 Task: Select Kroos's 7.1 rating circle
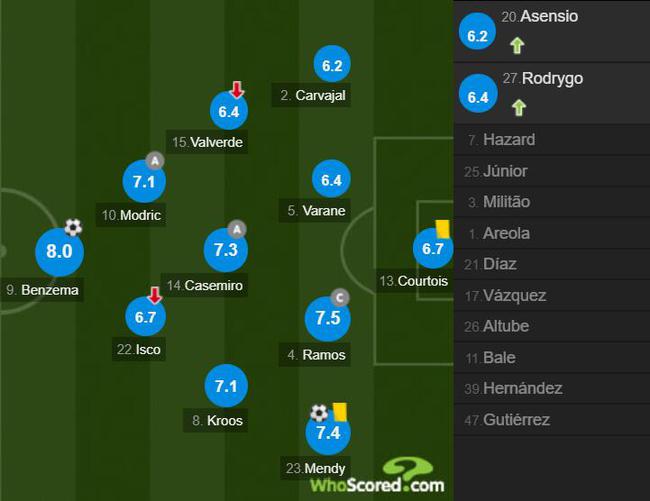point(226,386)
